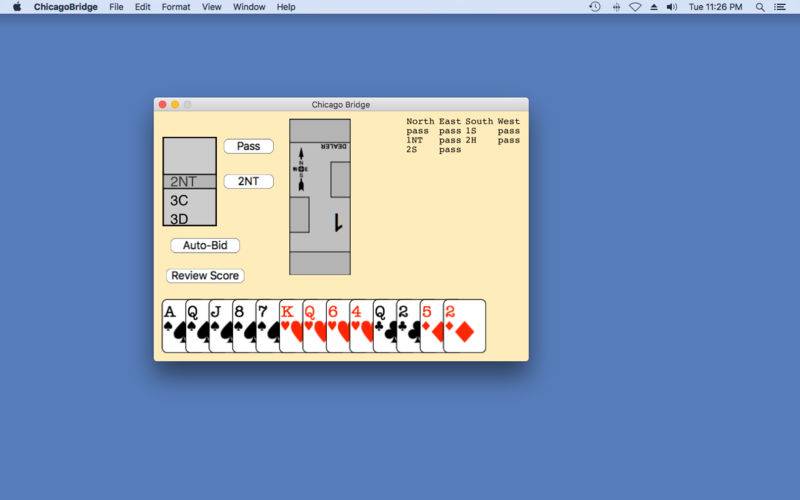The width and height of the screenshot is (800, 500).
Task: Click South's 1S bid in auction table
Action: (x=470, y=131)
